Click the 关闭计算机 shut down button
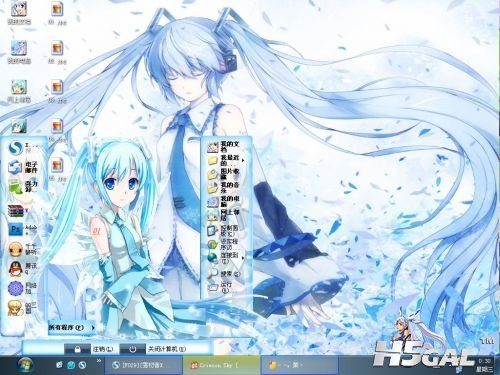Image resolution: width=500 pixels, height=375 pixels. point(153,349)
